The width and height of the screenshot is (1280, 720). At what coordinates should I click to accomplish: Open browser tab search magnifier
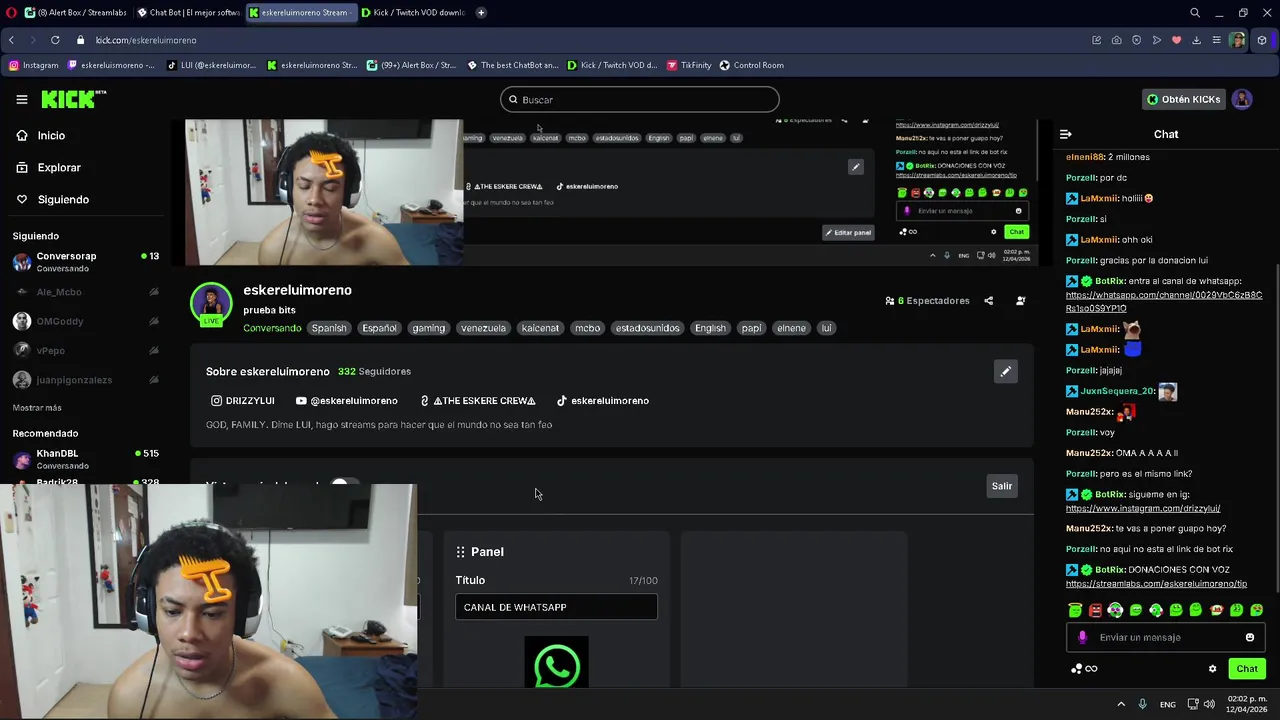point(1195,12)
